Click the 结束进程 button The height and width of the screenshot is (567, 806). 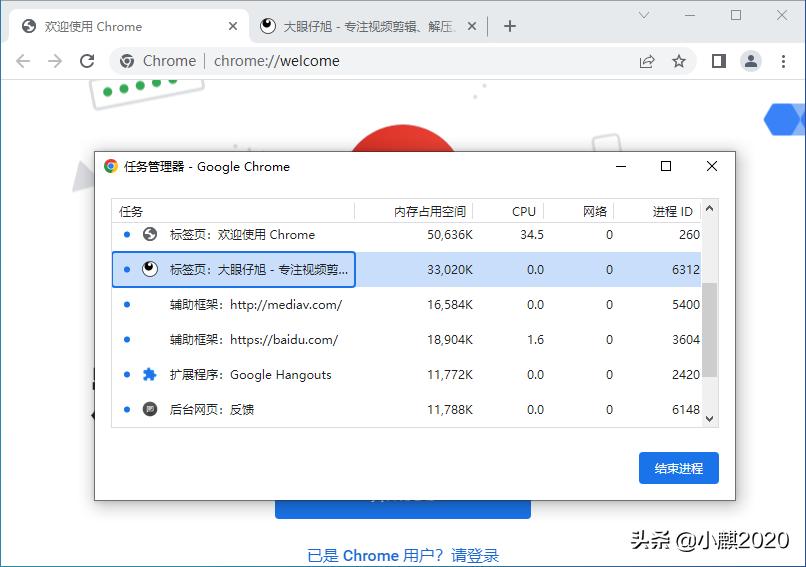click(x=679, y=468)
